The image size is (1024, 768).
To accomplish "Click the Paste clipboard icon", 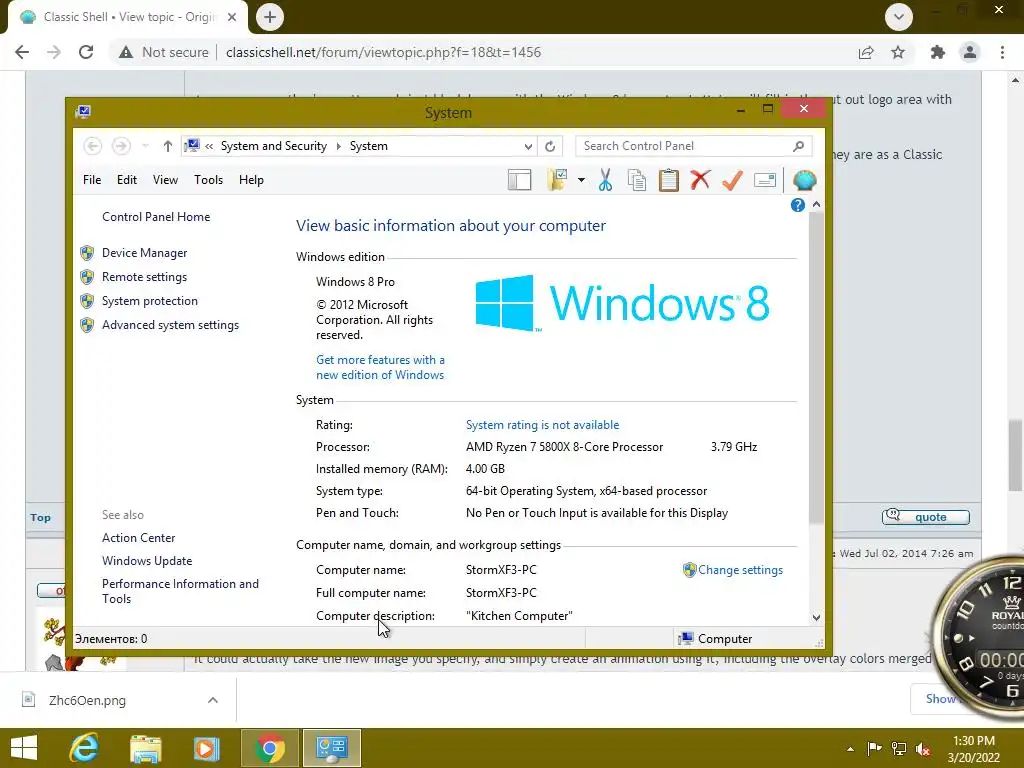I will click(x=668, y=180).
